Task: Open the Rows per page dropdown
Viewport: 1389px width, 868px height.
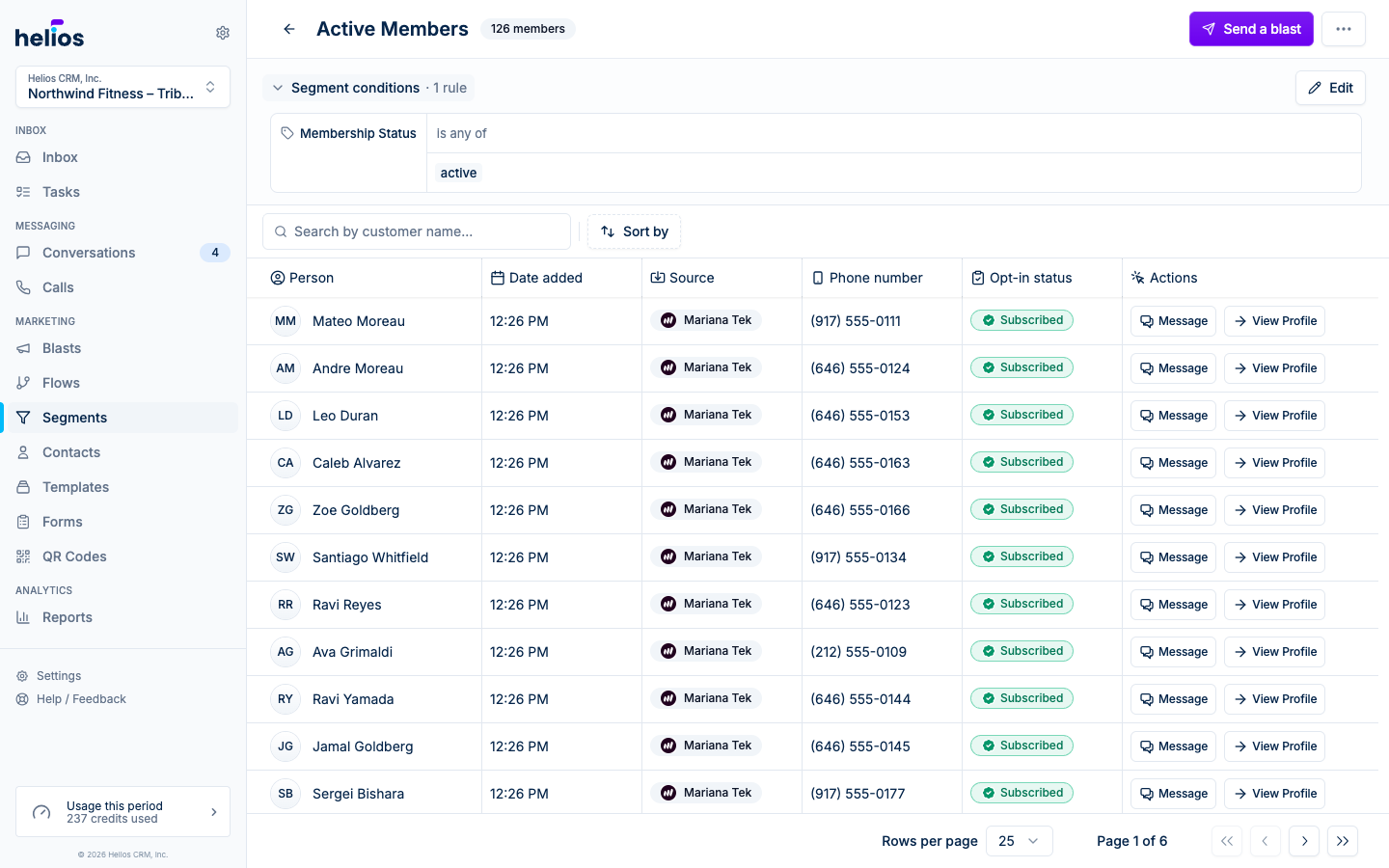Action: pyautogui.click(x=1020, y=841)
